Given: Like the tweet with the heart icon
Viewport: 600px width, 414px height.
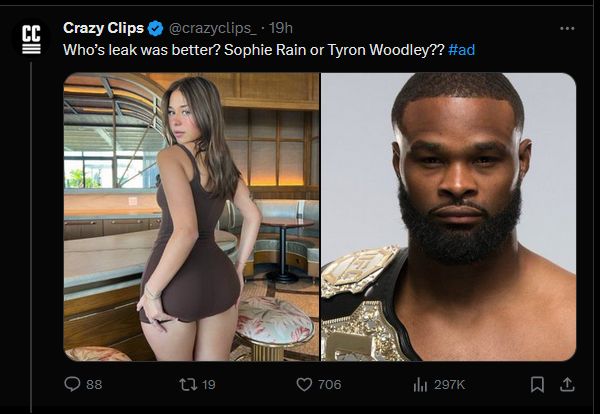Looking at the screenshot, I should tap(304, 384).
